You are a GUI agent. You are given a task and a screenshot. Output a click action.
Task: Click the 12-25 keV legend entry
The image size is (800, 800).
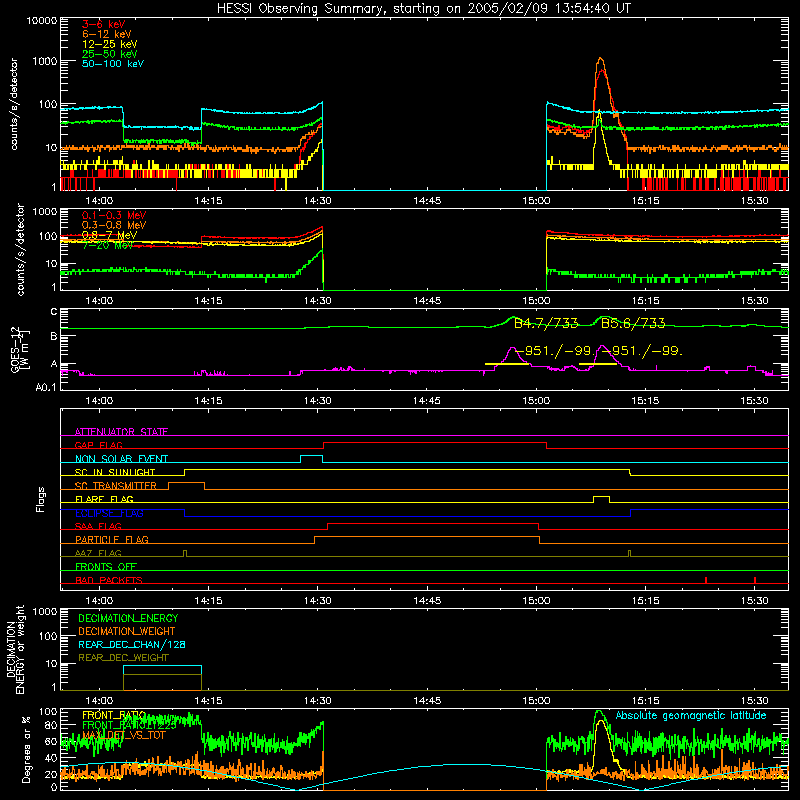110,44
